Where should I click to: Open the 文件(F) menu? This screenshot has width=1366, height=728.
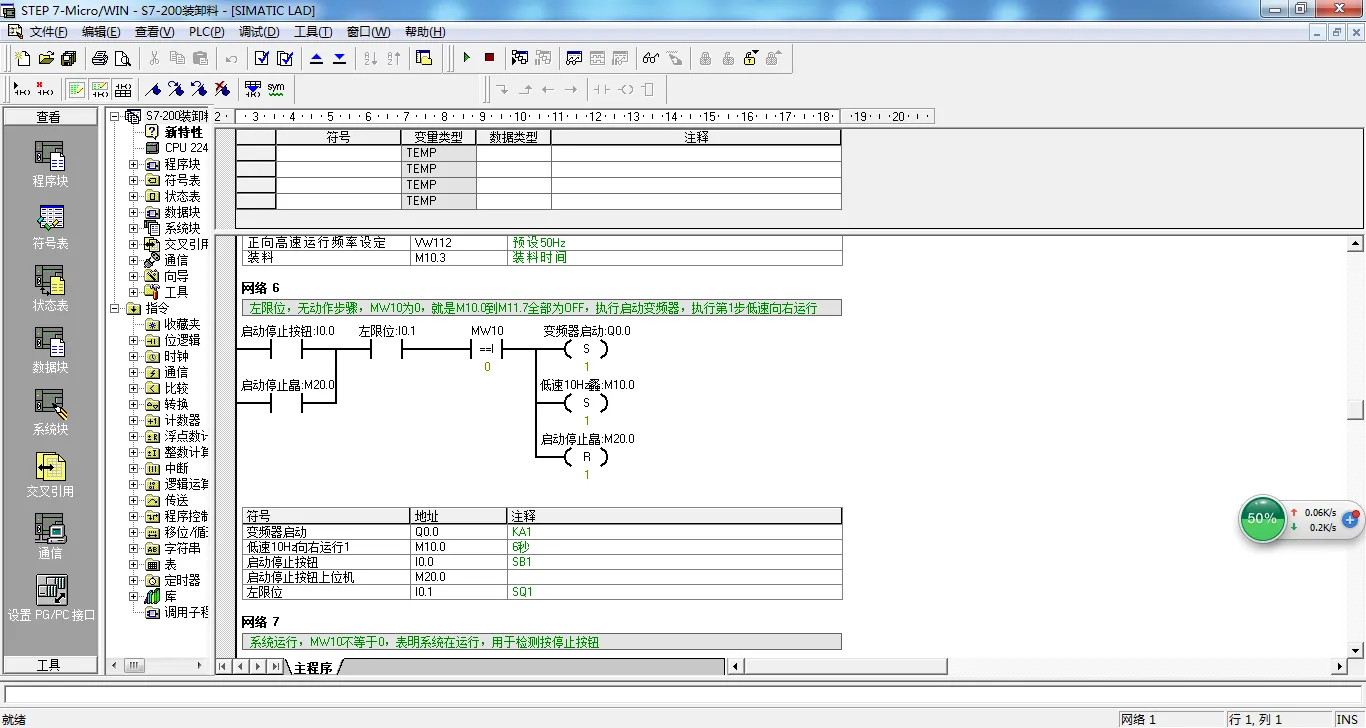click(x=49, y=32)
